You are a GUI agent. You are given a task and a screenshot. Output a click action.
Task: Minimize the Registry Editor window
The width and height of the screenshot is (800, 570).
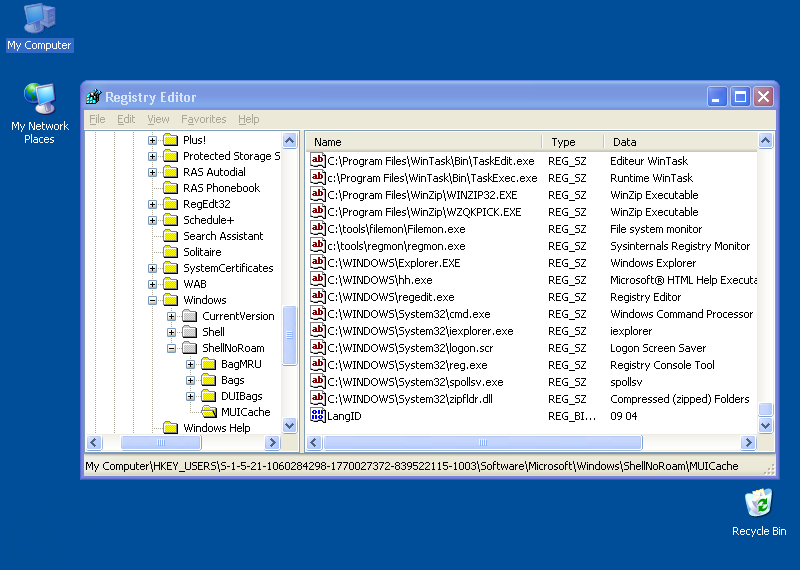coord(716,96)
